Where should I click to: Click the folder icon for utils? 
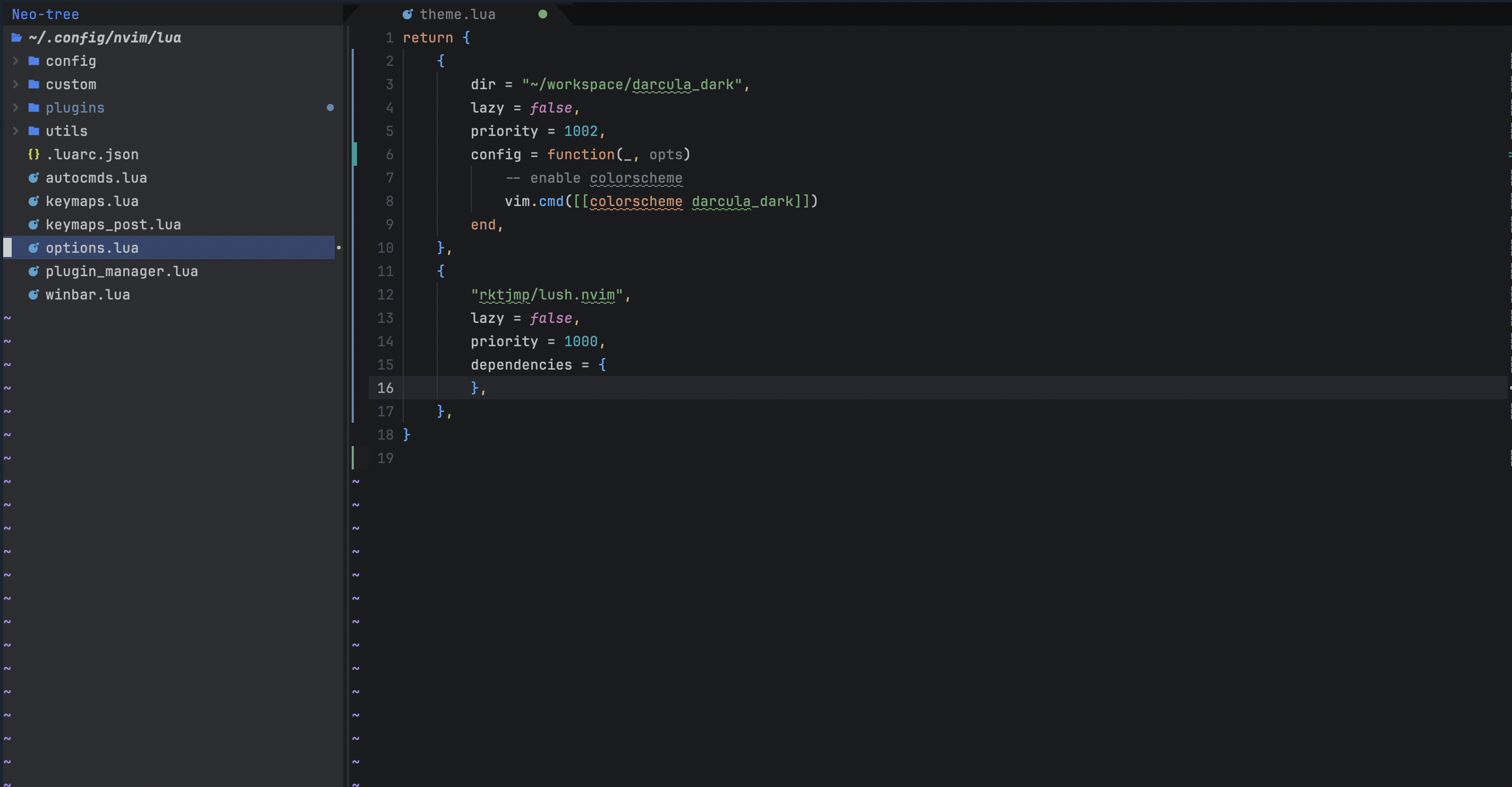[x=33, y=131]
